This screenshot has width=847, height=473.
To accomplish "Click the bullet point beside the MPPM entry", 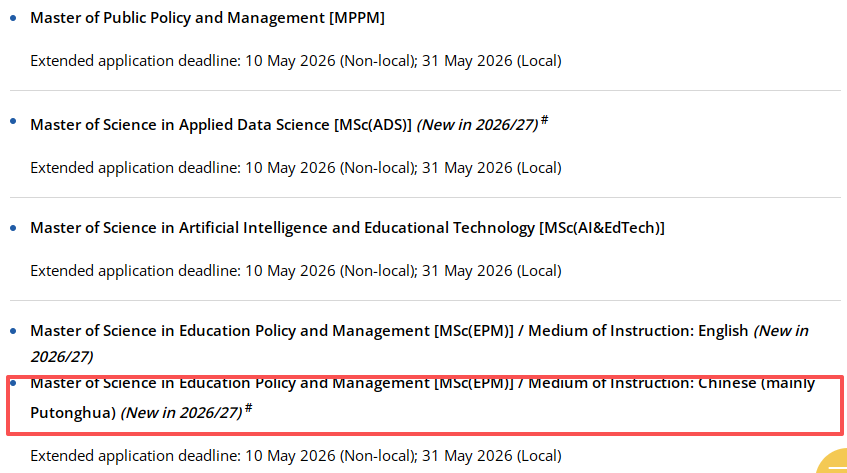I will tap(13, 18).
